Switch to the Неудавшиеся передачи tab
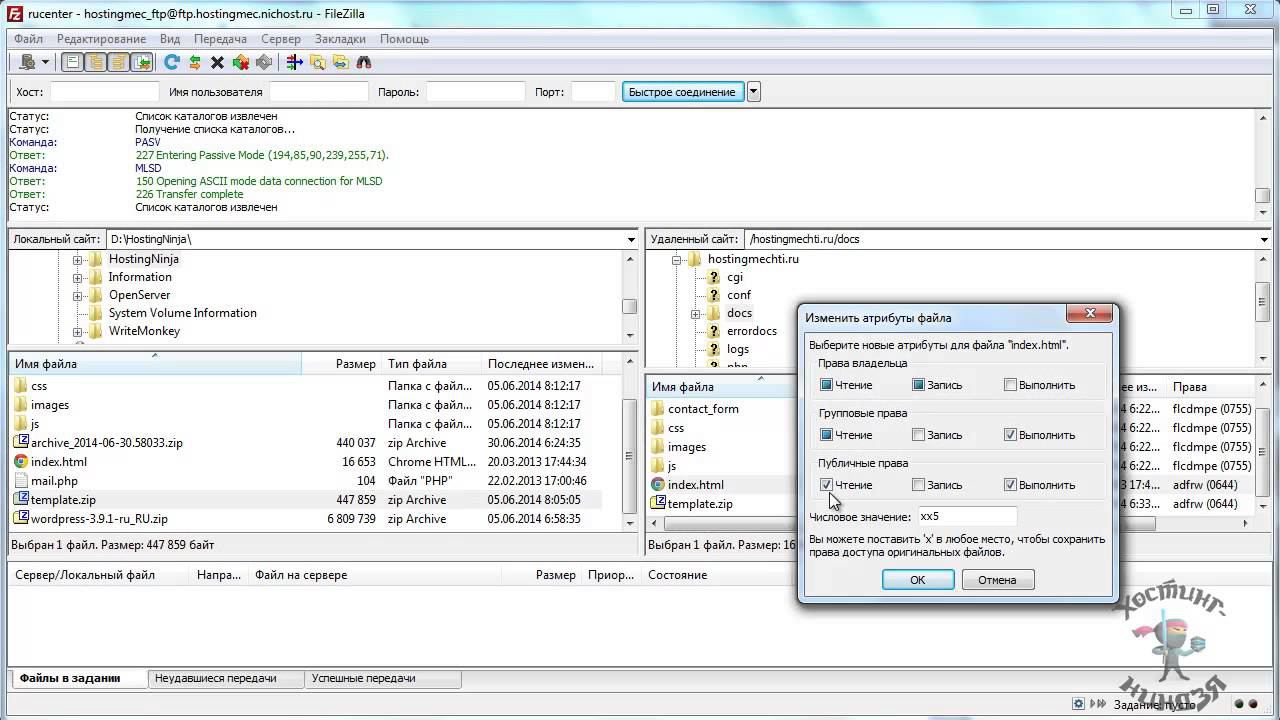This screenshot has height=720, width=1280. (x=215, y=678)
